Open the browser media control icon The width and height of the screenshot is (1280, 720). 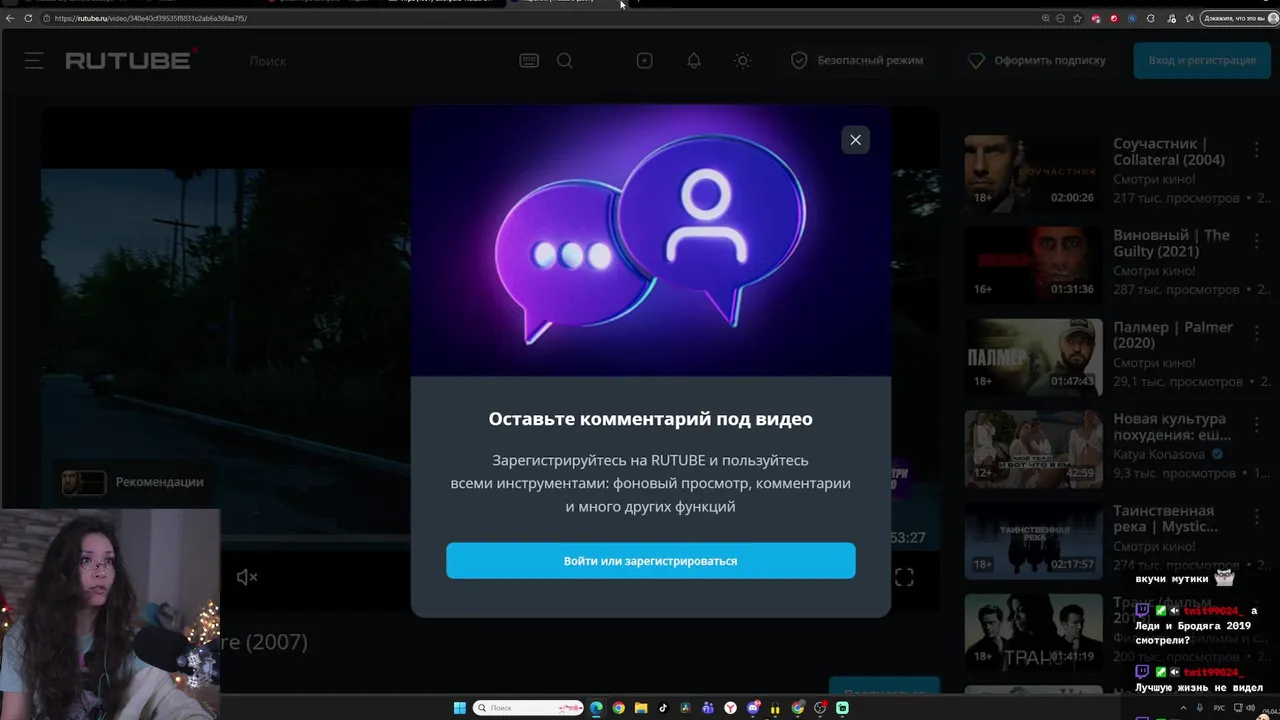1172,18
